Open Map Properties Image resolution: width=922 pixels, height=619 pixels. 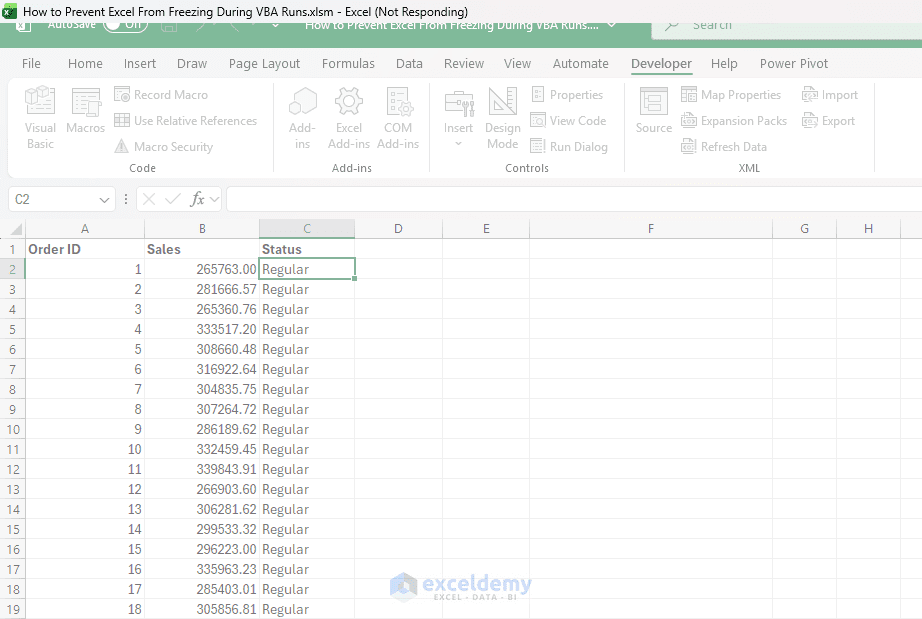click(x=731, y=95)
